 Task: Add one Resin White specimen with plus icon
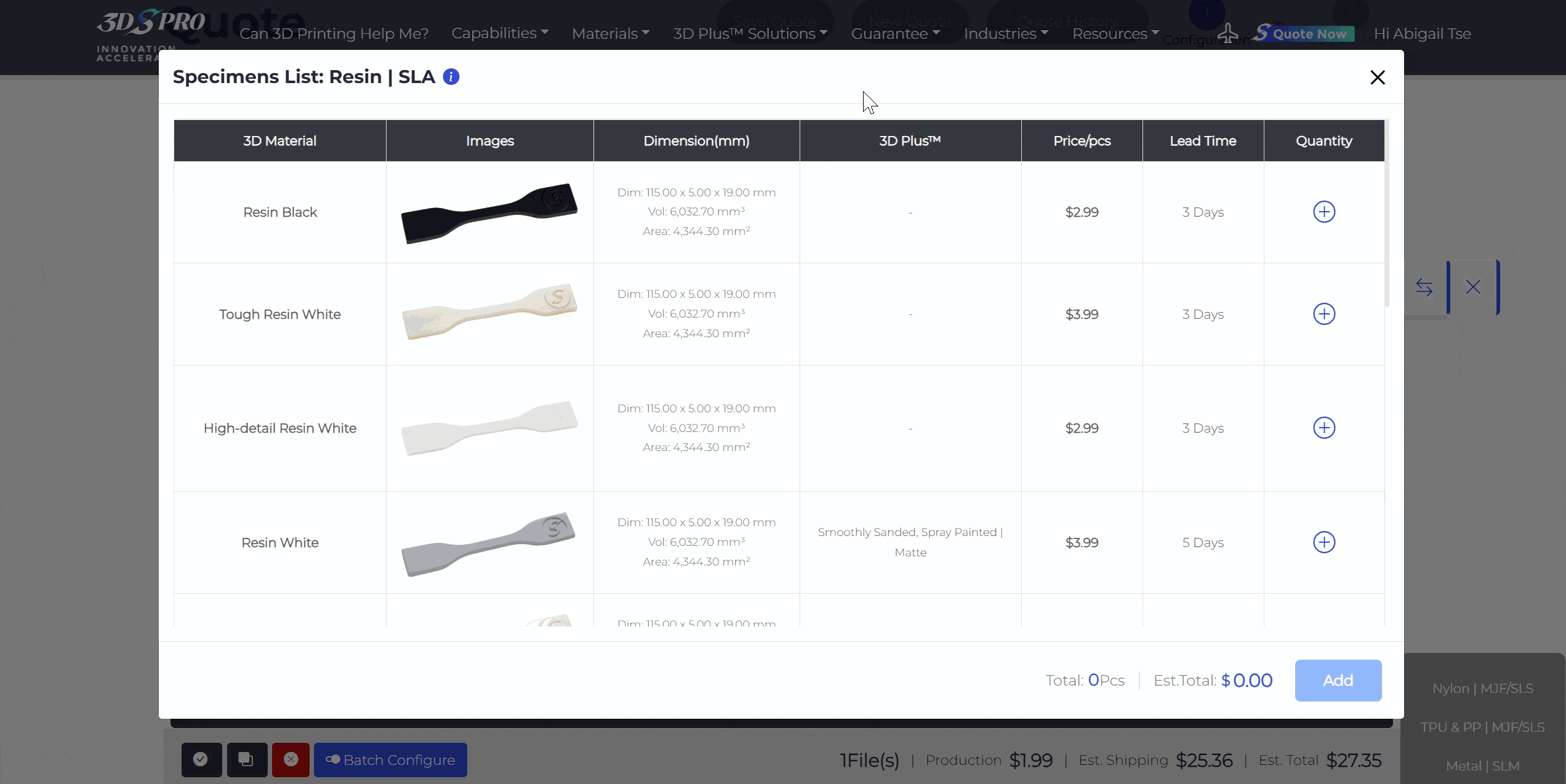pyautogui.click(x=1324, y=542)
